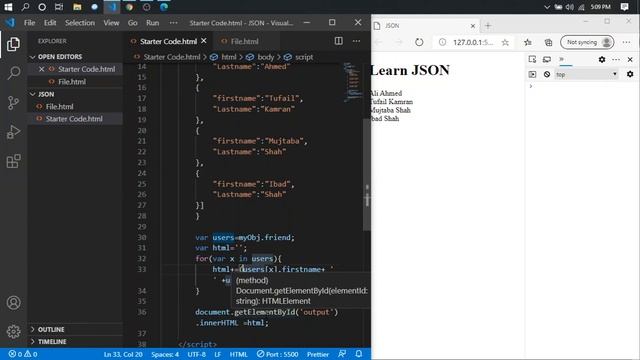640x360 pixels.
Task: Open the Selection menu
Action: [x=80, y=22]
